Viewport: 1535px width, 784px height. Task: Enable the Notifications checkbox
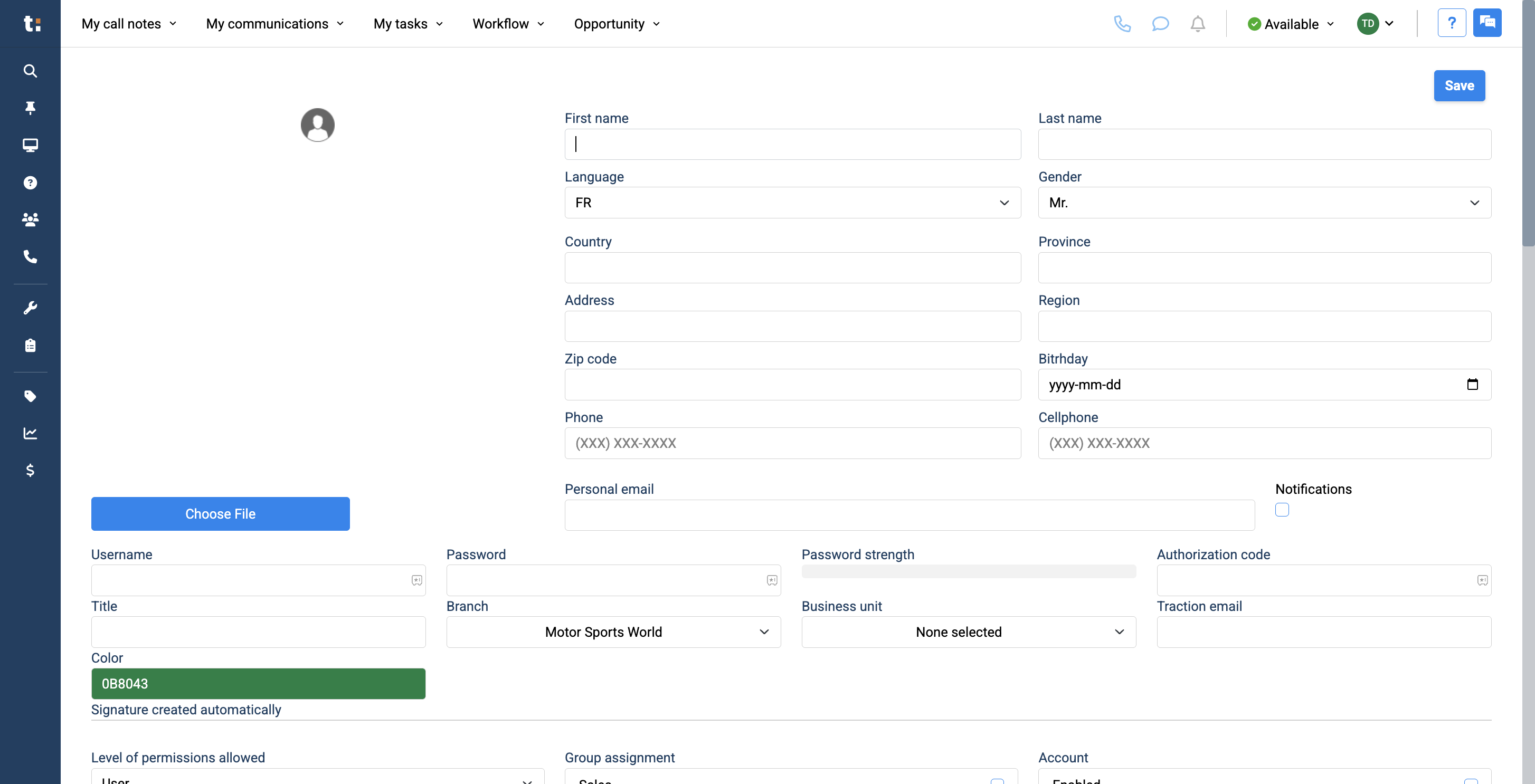[1282, 509]
